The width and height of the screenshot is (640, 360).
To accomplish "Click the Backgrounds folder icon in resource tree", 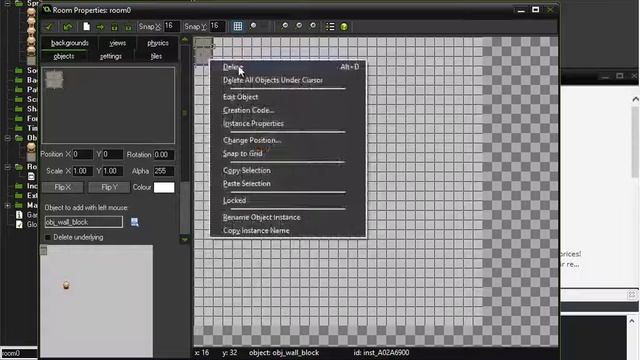I will click(18, 80).
